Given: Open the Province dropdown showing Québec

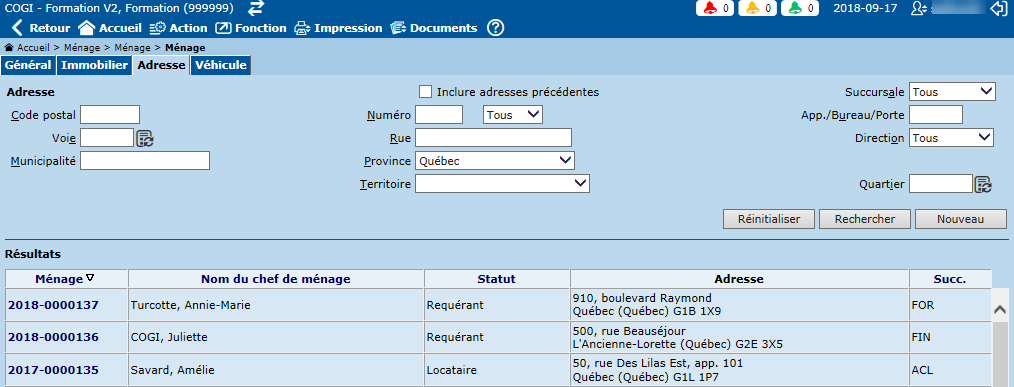Looking at the screenshot, I should coord(495,160).
